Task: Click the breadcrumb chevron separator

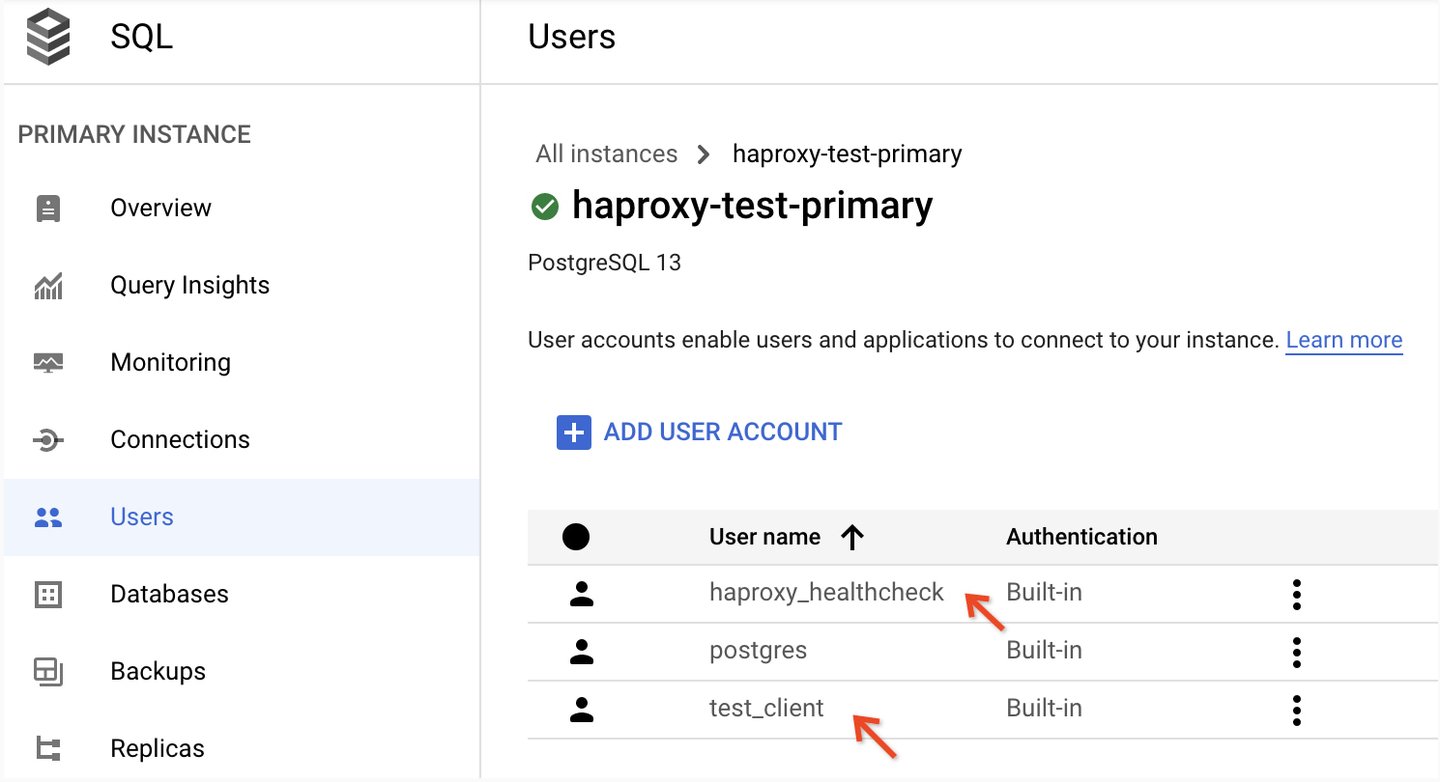Action: tap(704, 155)
